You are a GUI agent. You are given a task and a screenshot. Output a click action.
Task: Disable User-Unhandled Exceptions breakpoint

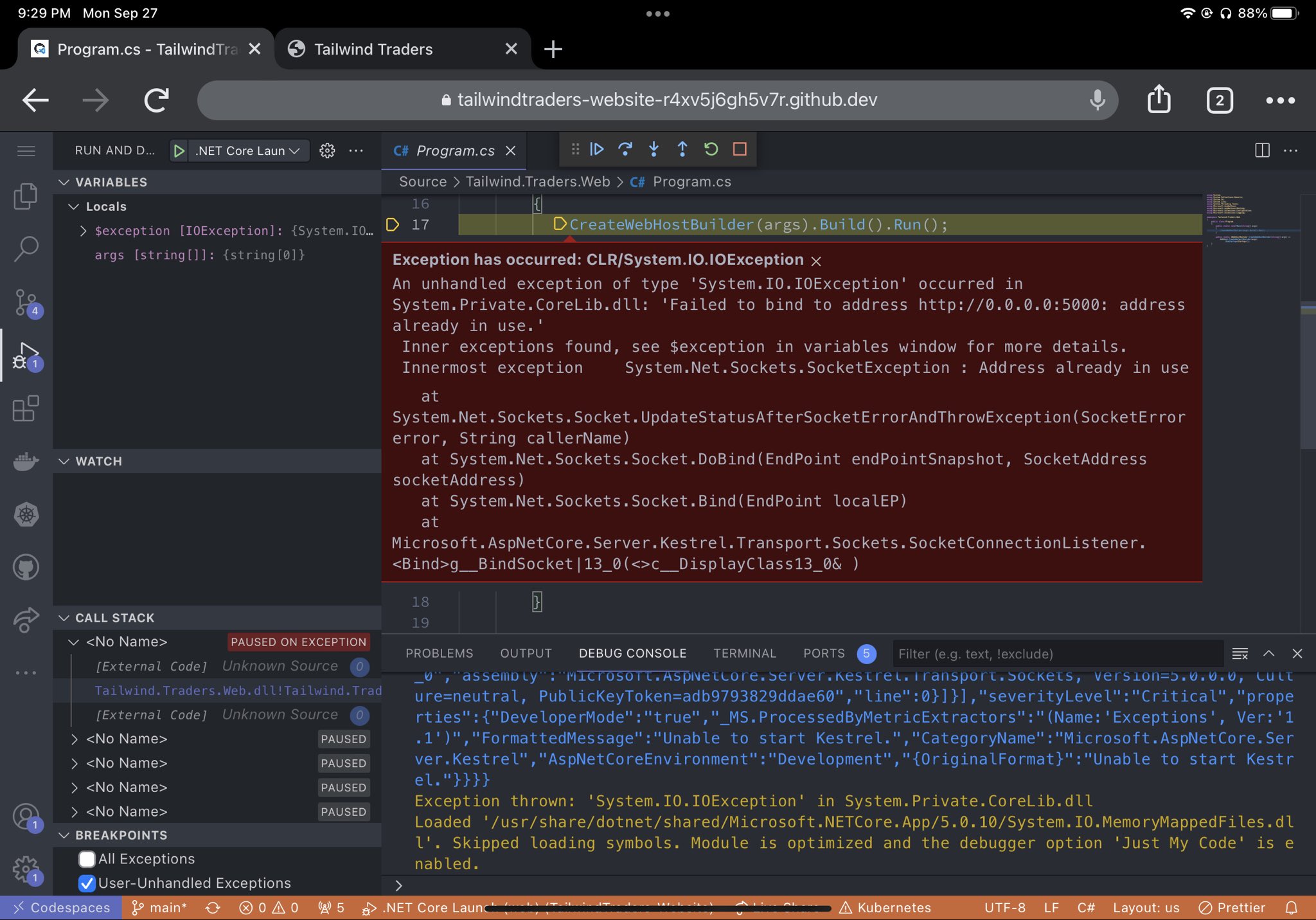(x=87, y=883)
